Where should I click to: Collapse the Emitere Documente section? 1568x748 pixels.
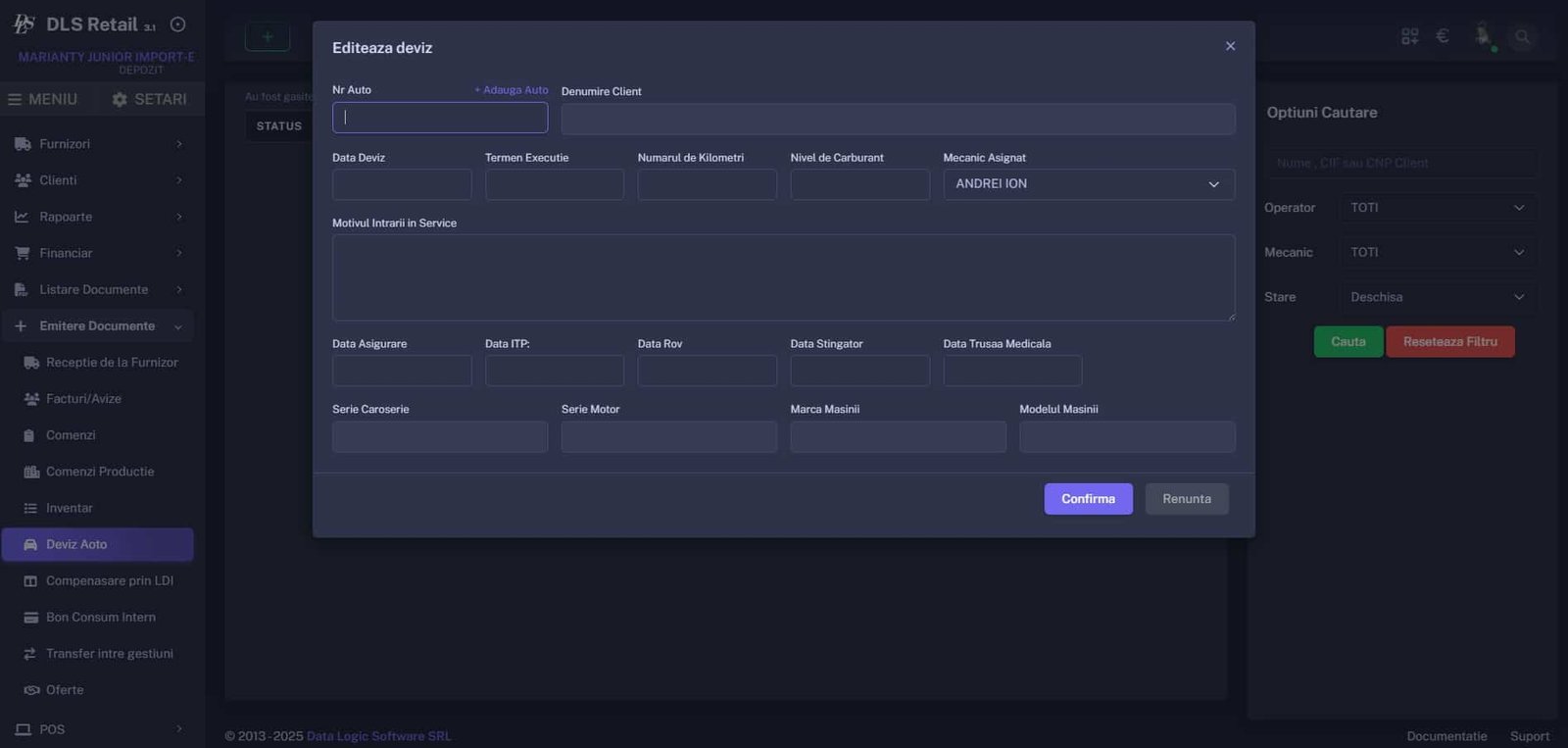(177, 326)
